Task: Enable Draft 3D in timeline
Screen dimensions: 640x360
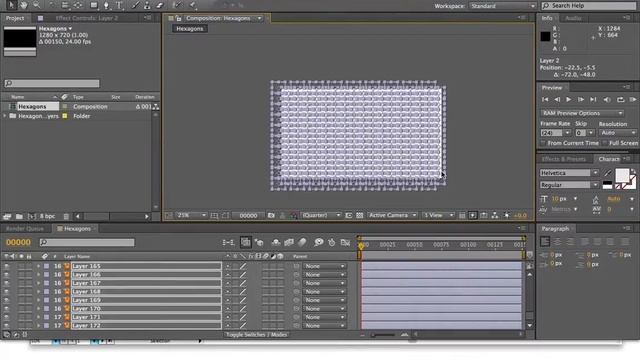Action: (x=259, y=242)
